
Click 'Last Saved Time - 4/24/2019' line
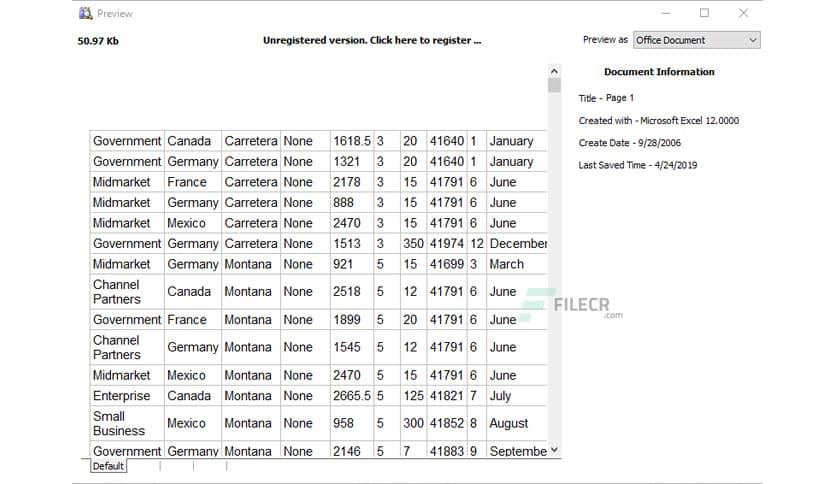point(638,165)
